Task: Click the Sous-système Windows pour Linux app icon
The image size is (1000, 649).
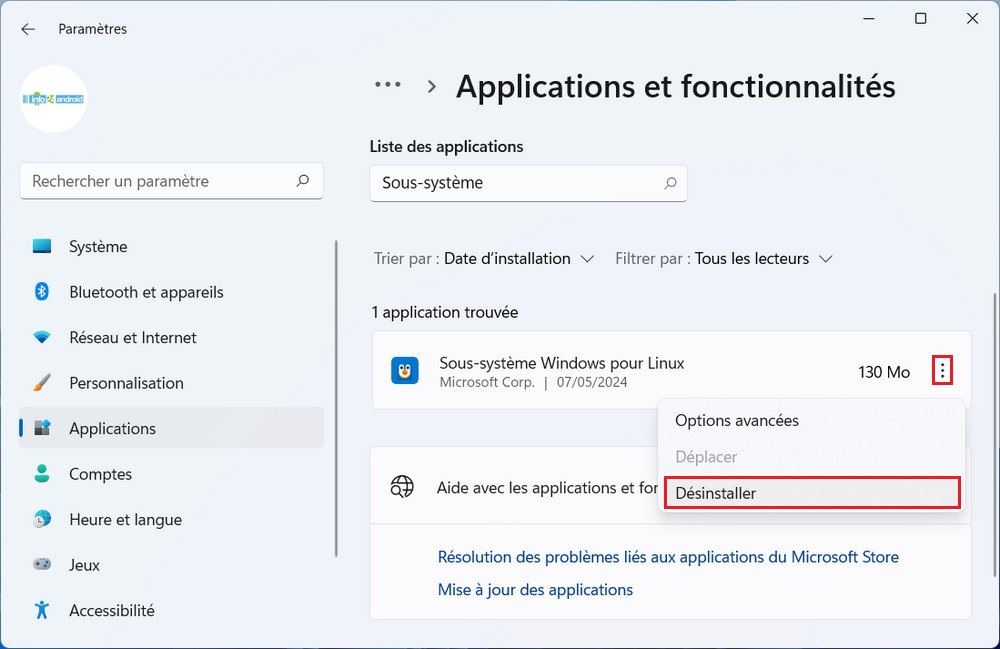Action: point(404,371)
